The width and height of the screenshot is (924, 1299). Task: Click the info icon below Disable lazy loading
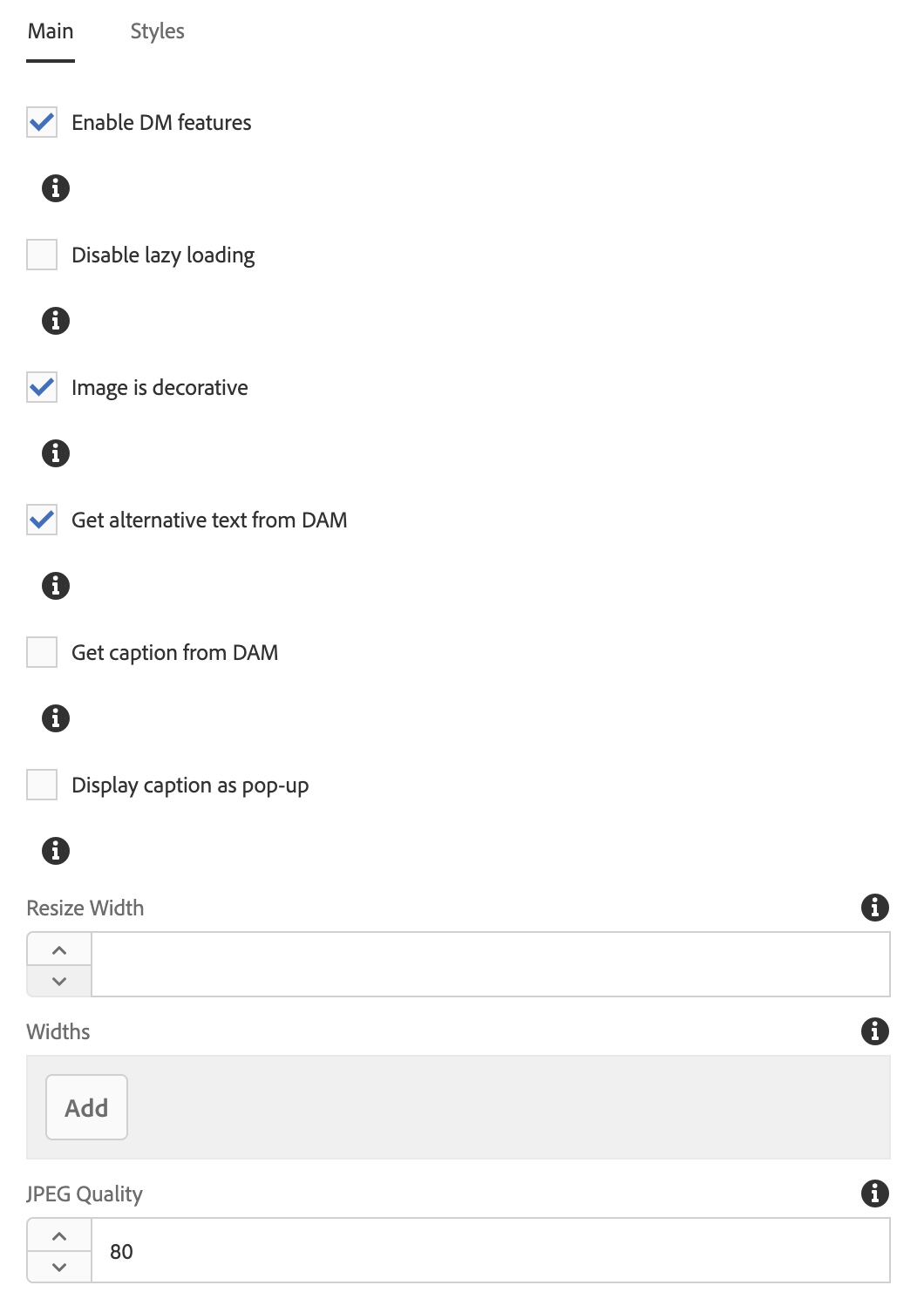(56, 321)
